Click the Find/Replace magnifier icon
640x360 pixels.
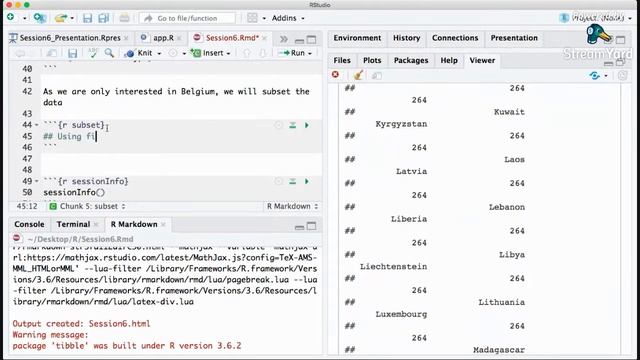(109, 53)
